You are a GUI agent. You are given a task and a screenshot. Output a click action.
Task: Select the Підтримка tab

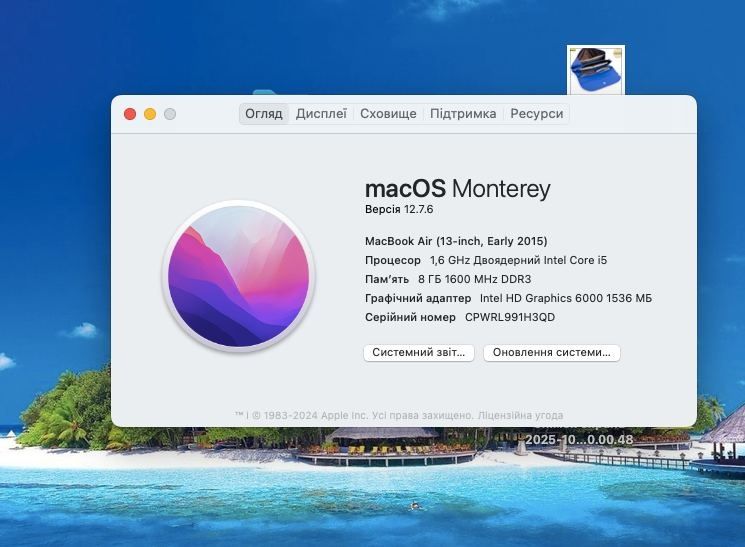click(463, 114)
